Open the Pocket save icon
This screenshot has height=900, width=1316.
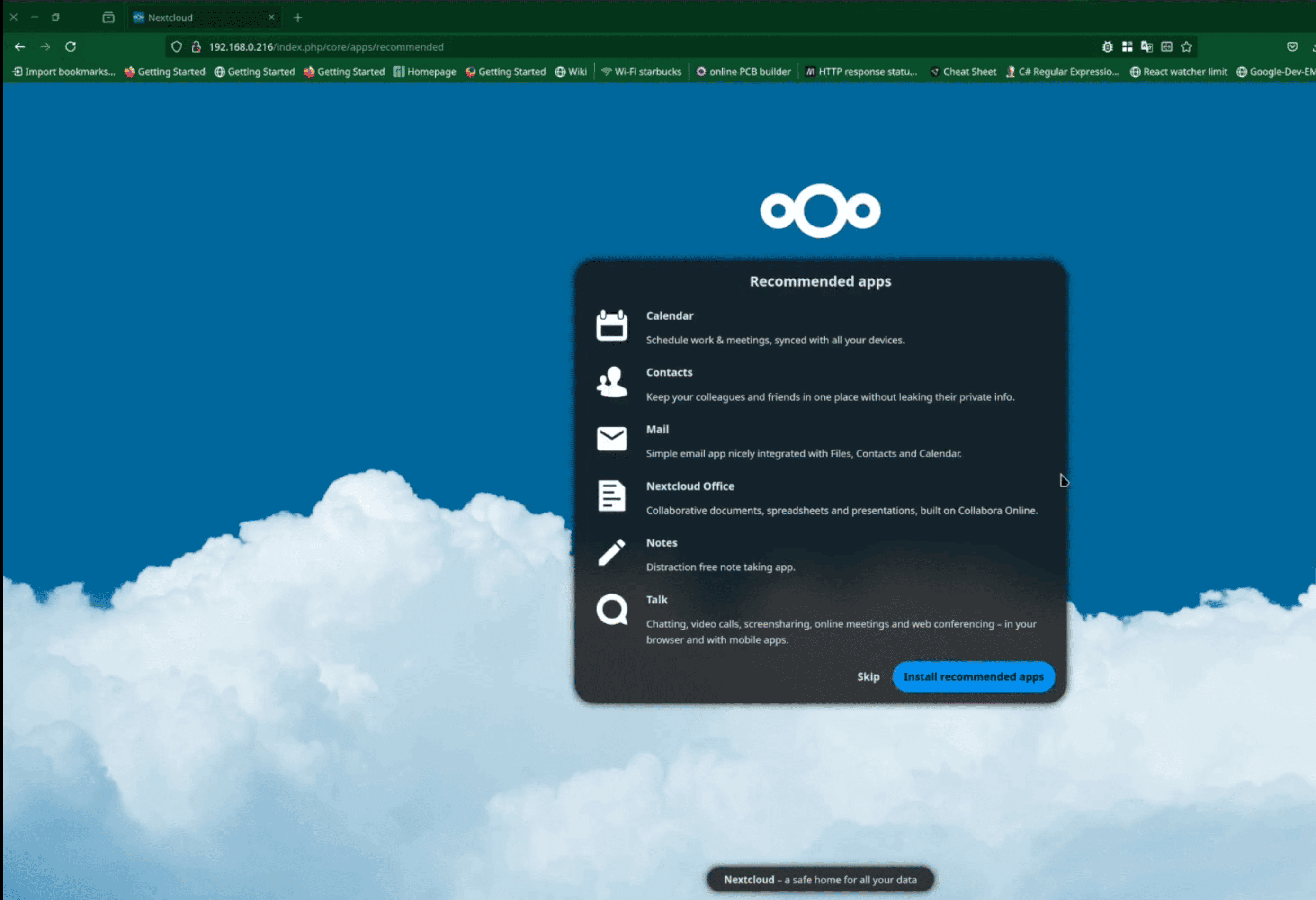click(x=1292, y=47)
